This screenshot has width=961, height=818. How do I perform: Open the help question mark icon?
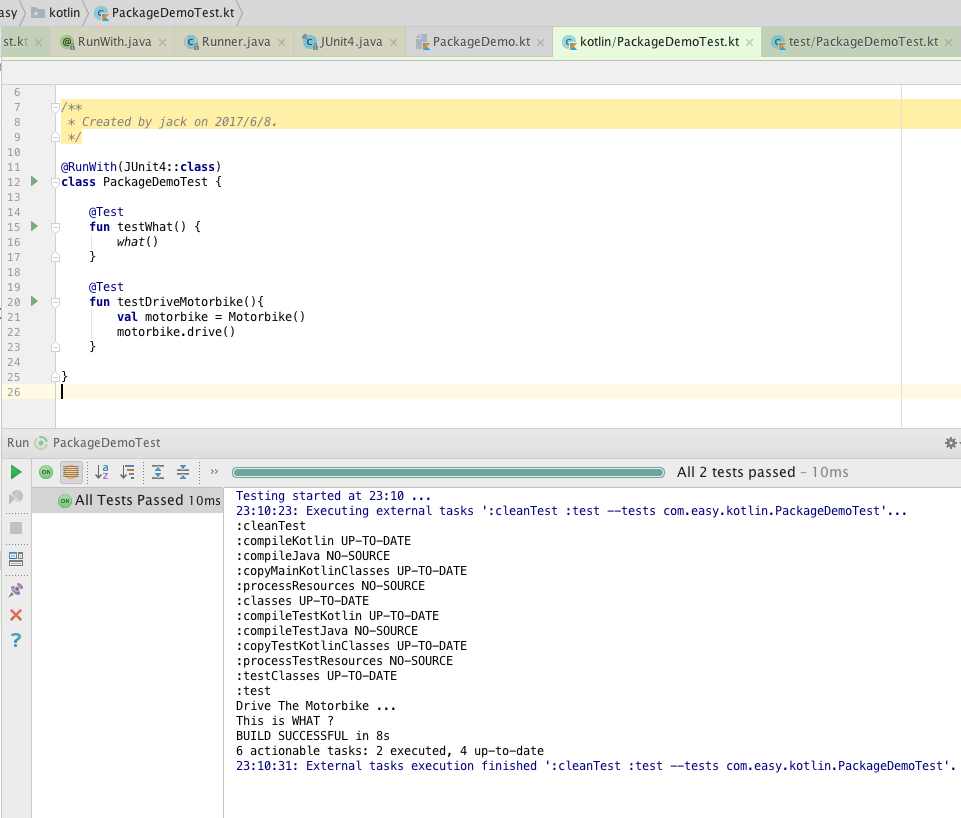16,640
